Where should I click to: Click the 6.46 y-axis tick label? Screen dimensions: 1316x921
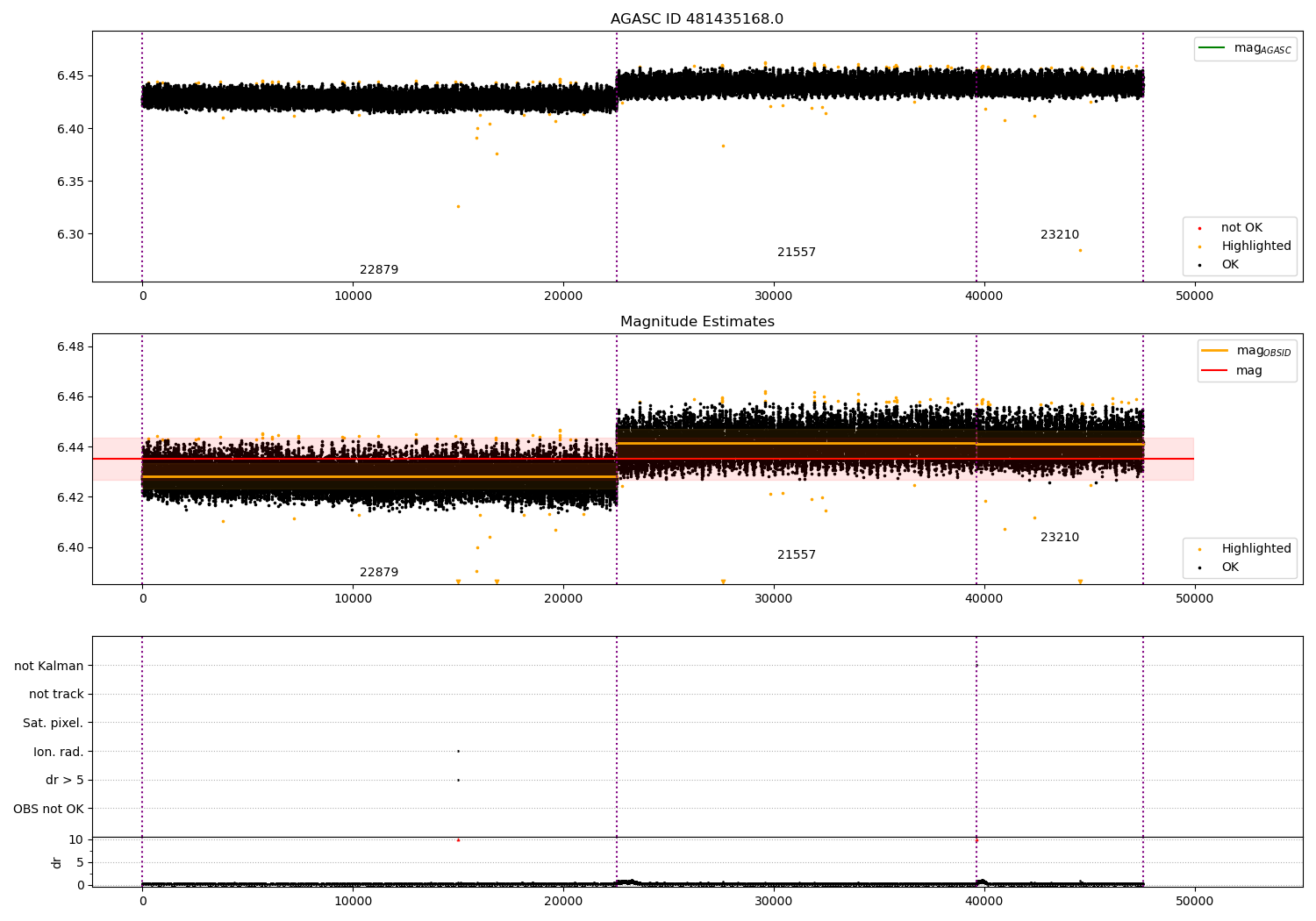pyautogui.click(x=70, y=396)
